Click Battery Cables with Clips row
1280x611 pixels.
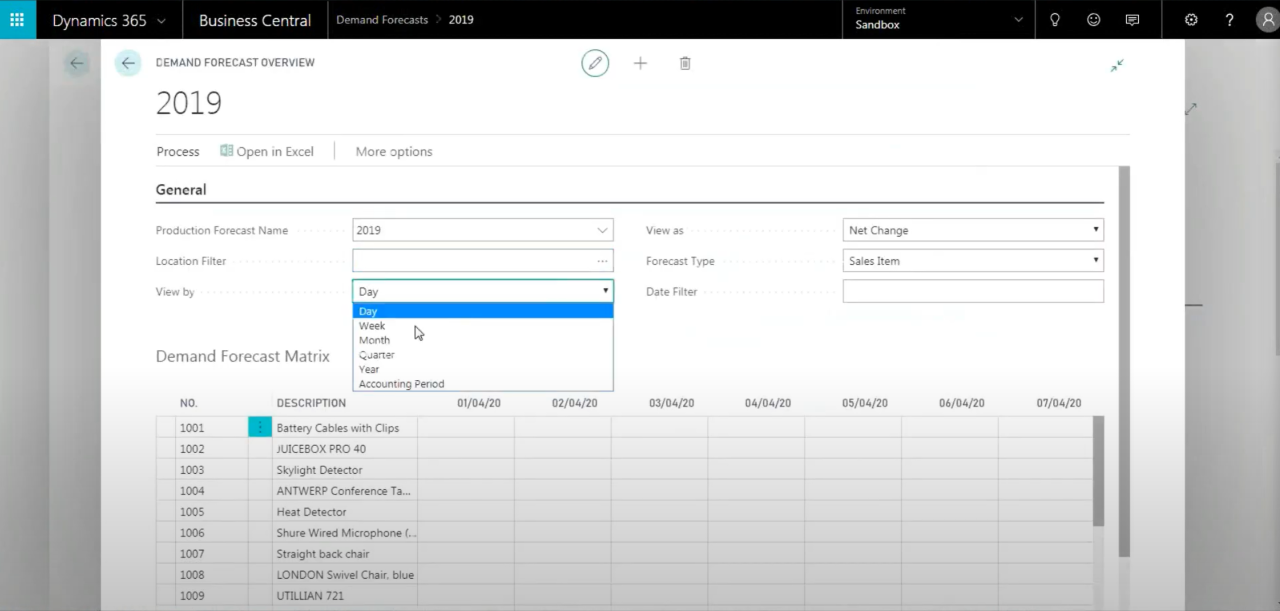click(x=624, y=427)
